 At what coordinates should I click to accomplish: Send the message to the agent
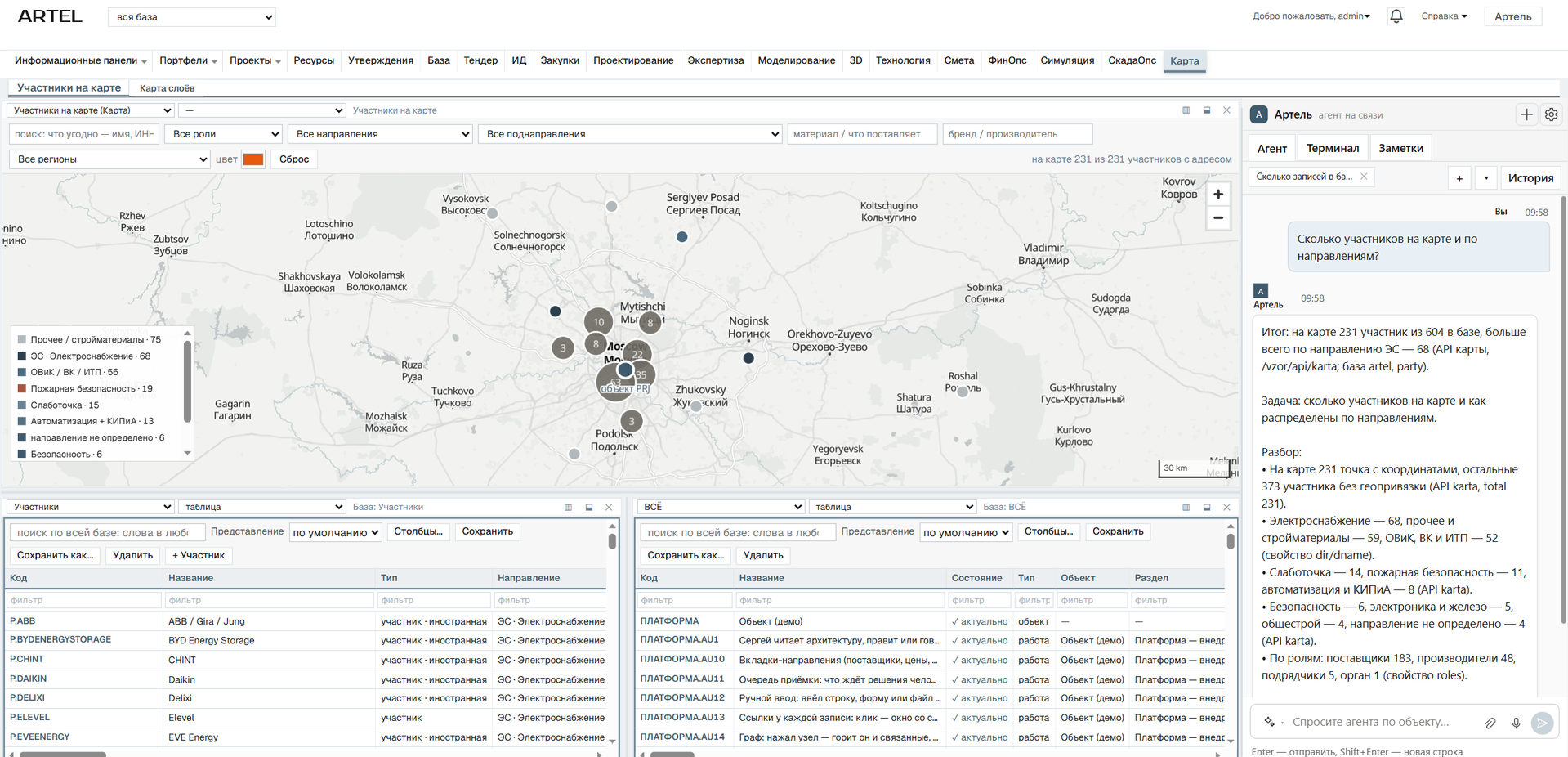click(1542, 723)
